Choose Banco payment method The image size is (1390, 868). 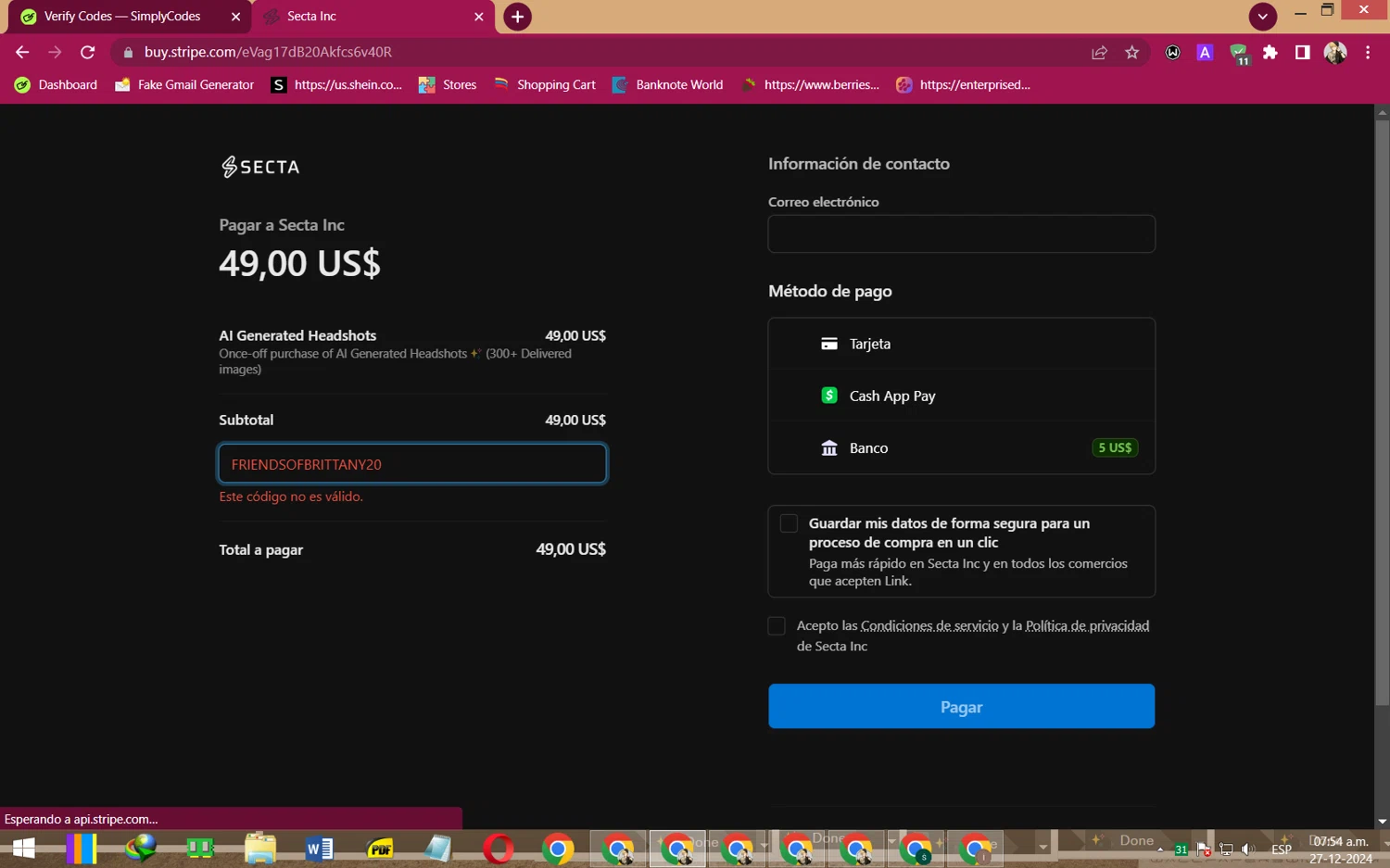(x=961, y=447)
